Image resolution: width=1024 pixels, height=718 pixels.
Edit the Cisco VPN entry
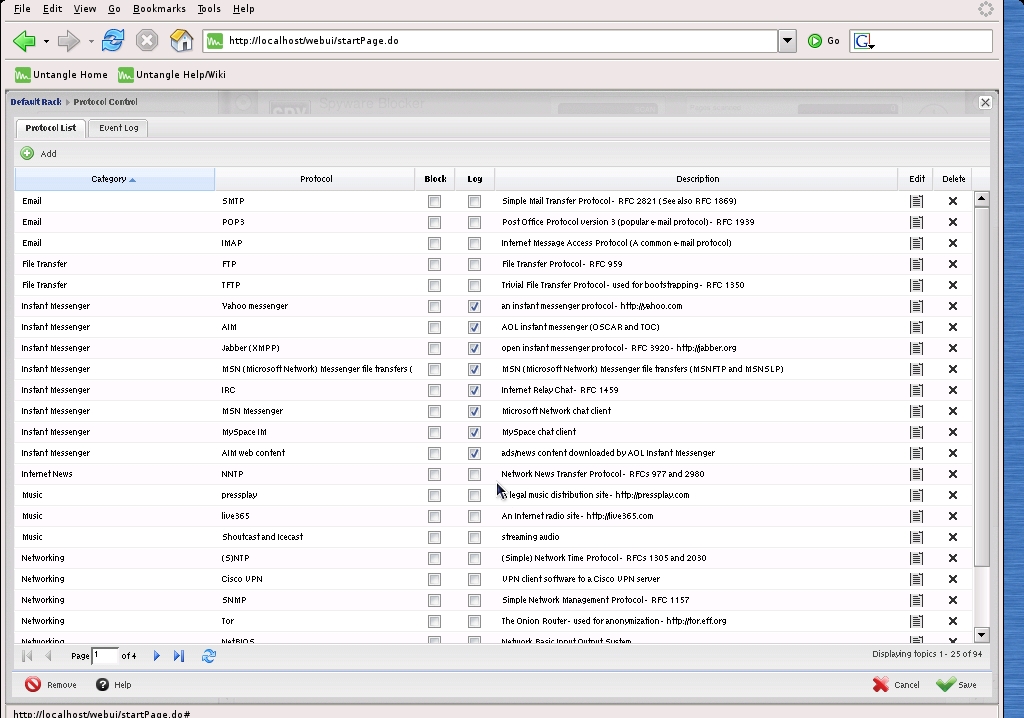(916, 579)
